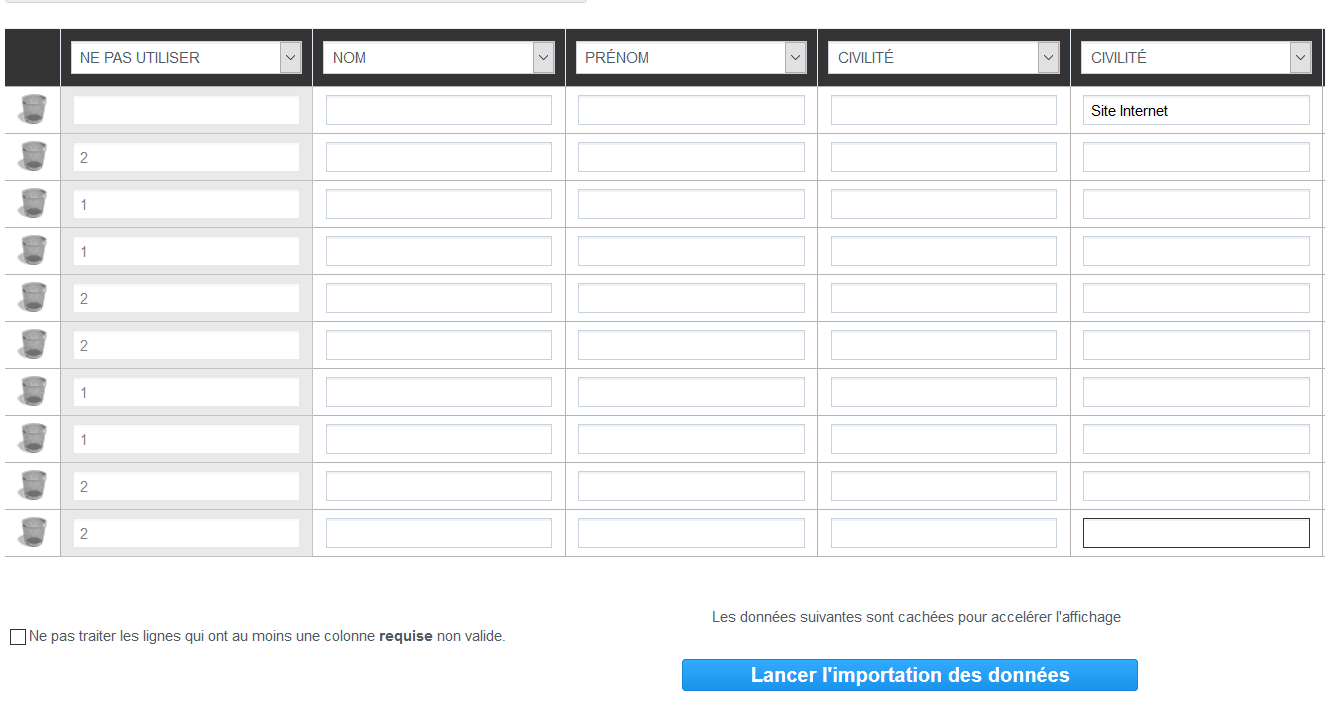
Task: Remove the ninth row via trash icon
Action: click(x=32, y=485)
